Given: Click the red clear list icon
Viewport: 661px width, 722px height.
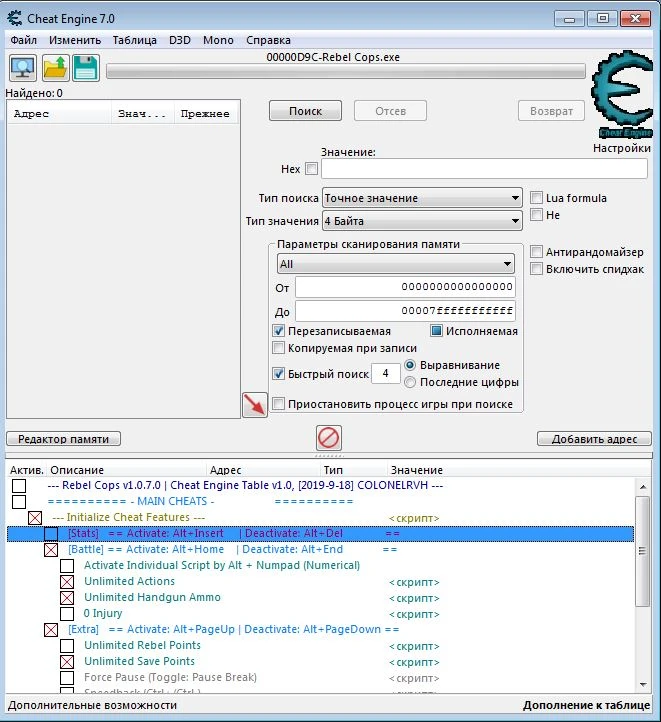Looking at the screenshot, I should coord(329,437).
